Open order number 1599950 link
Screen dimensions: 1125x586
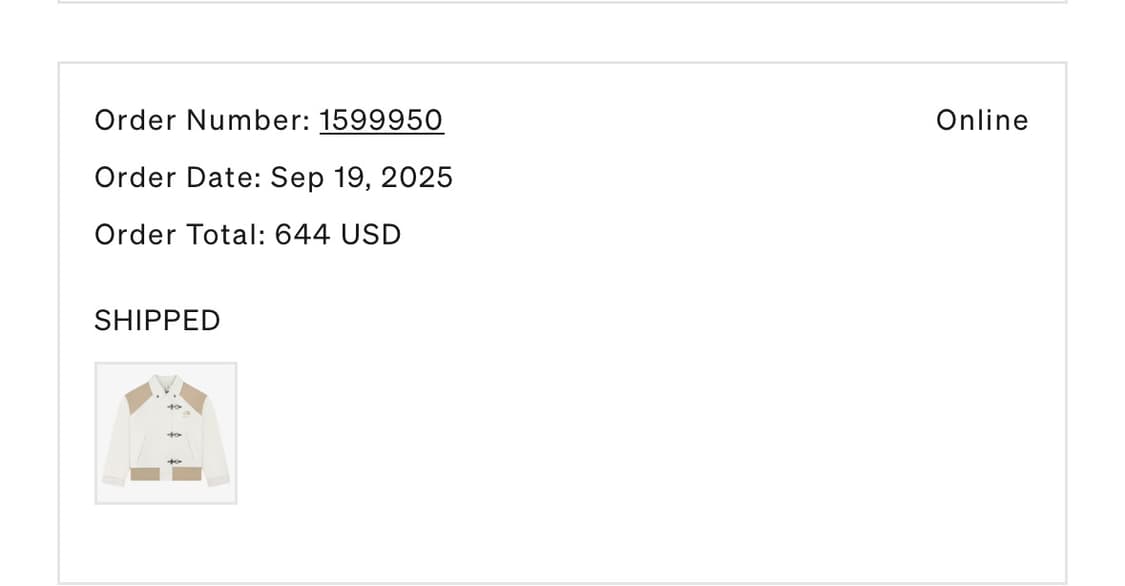381,120
